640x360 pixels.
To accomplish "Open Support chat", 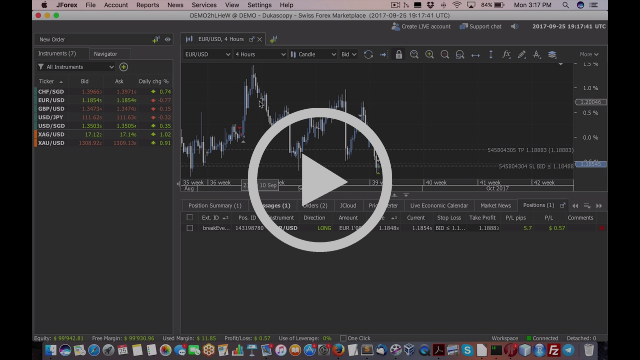I will point(481,27).
